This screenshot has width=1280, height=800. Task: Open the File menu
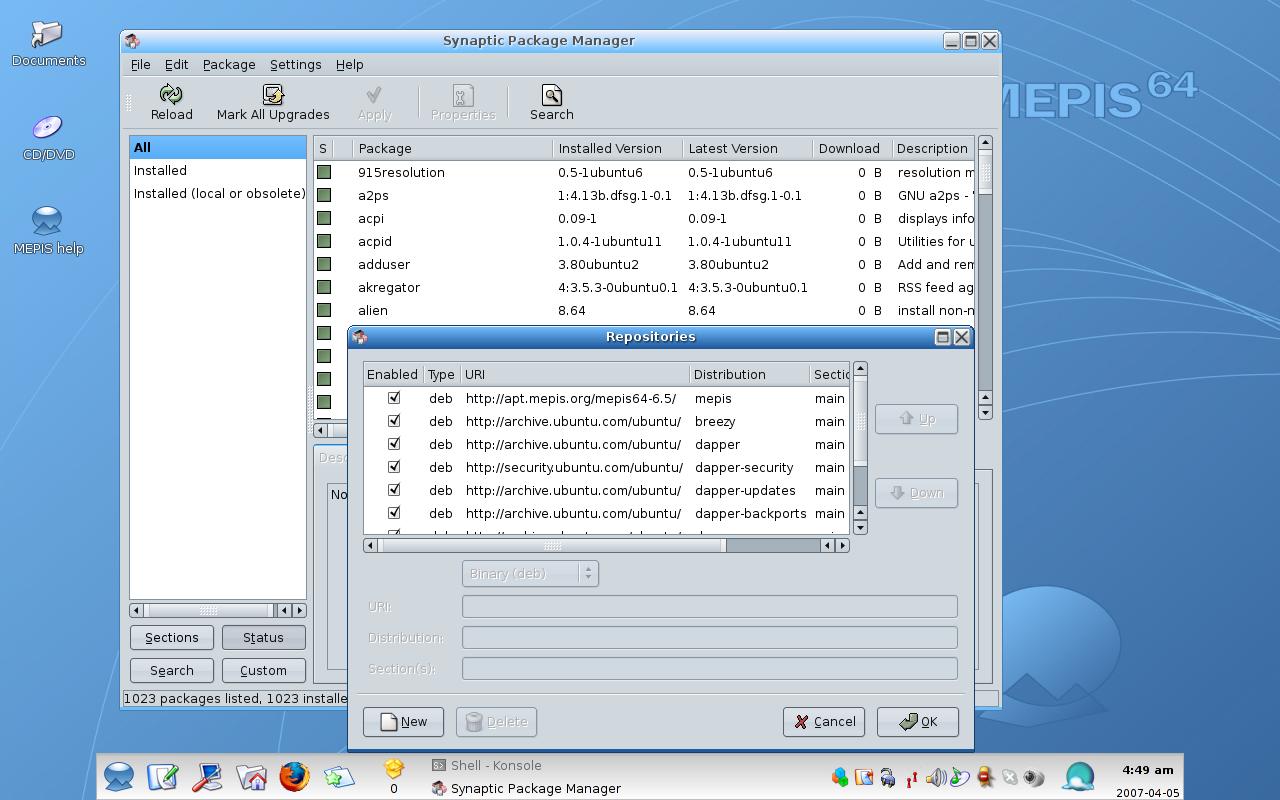click(140, 65)
